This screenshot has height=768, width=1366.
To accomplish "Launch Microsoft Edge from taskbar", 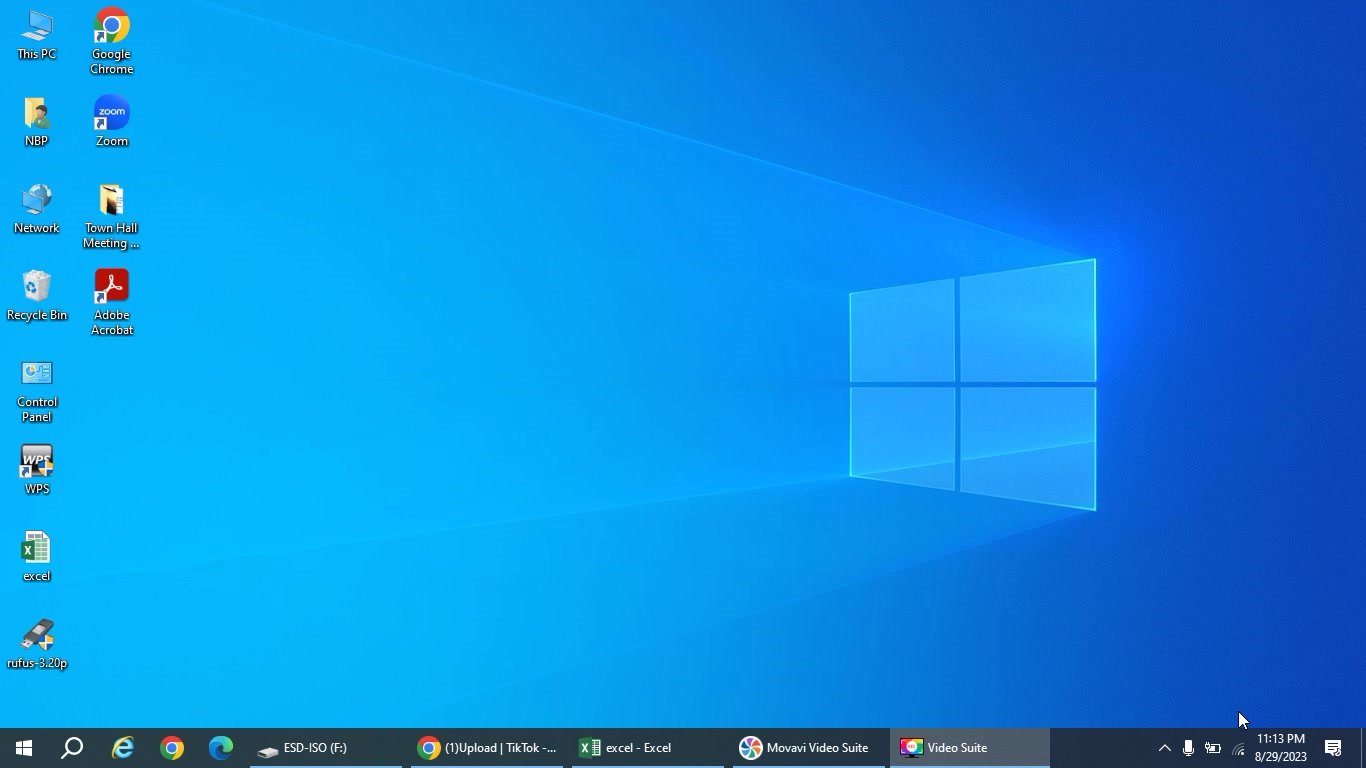I will pyautogui.click(x=220, y=748).
